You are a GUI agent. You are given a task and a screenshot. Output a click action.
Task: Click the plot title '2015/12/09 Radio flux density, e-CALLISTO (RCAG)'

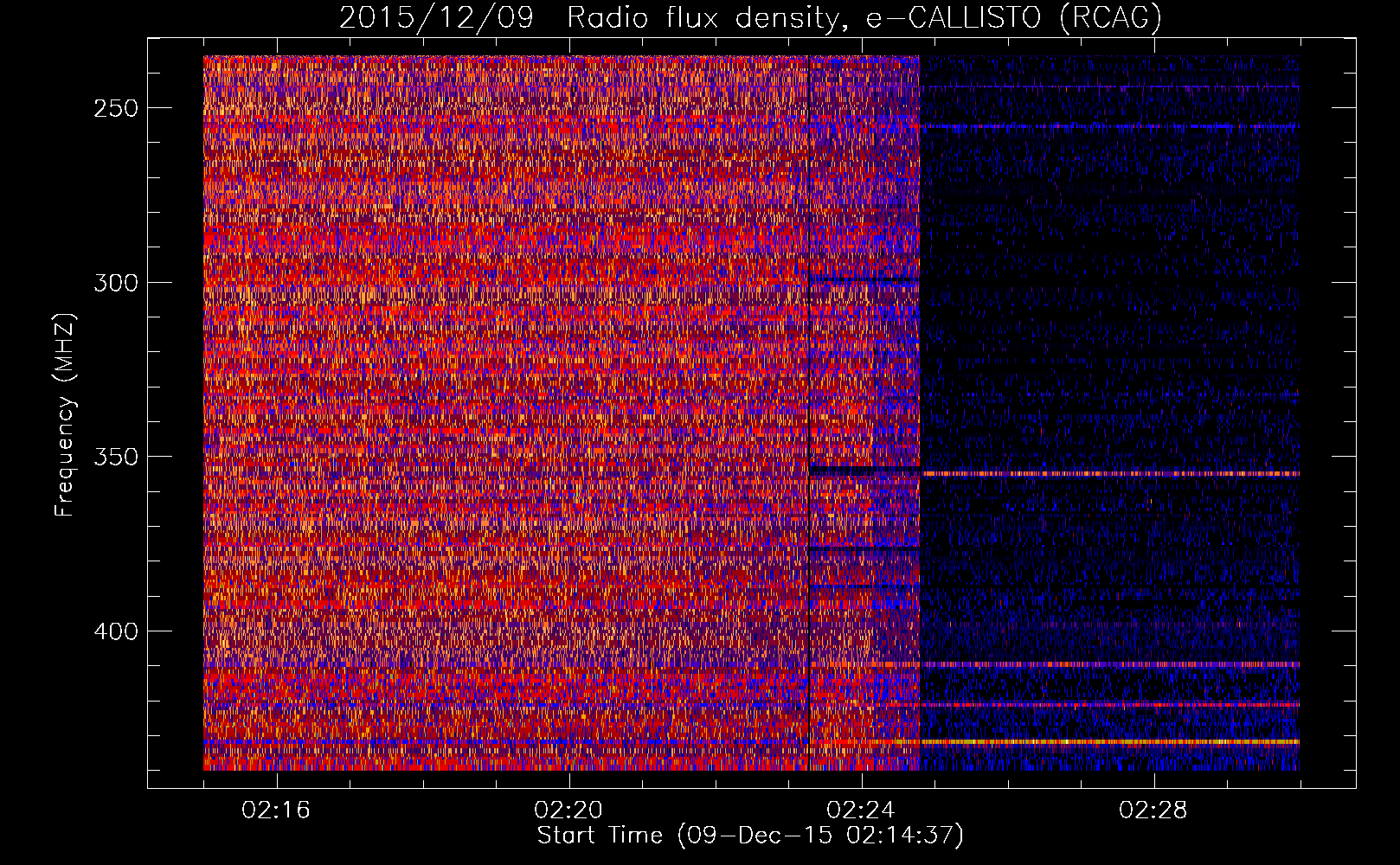pyautogui.click(x=750, y=17)
